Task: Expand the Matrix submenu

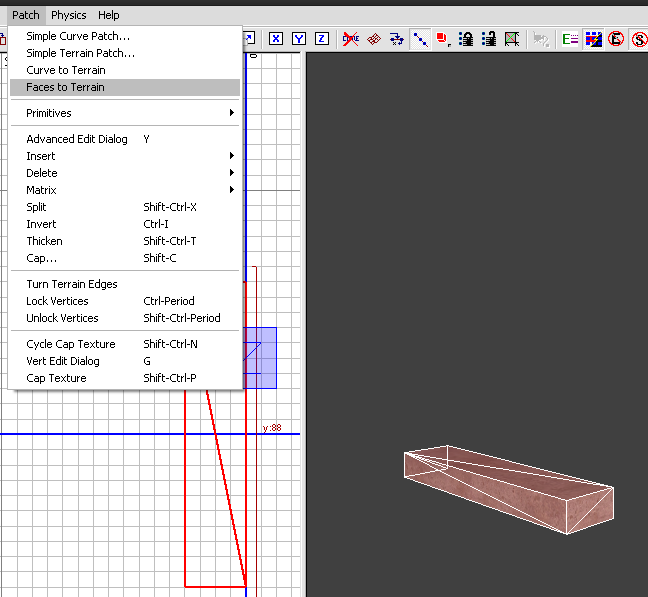Action: 125,190
